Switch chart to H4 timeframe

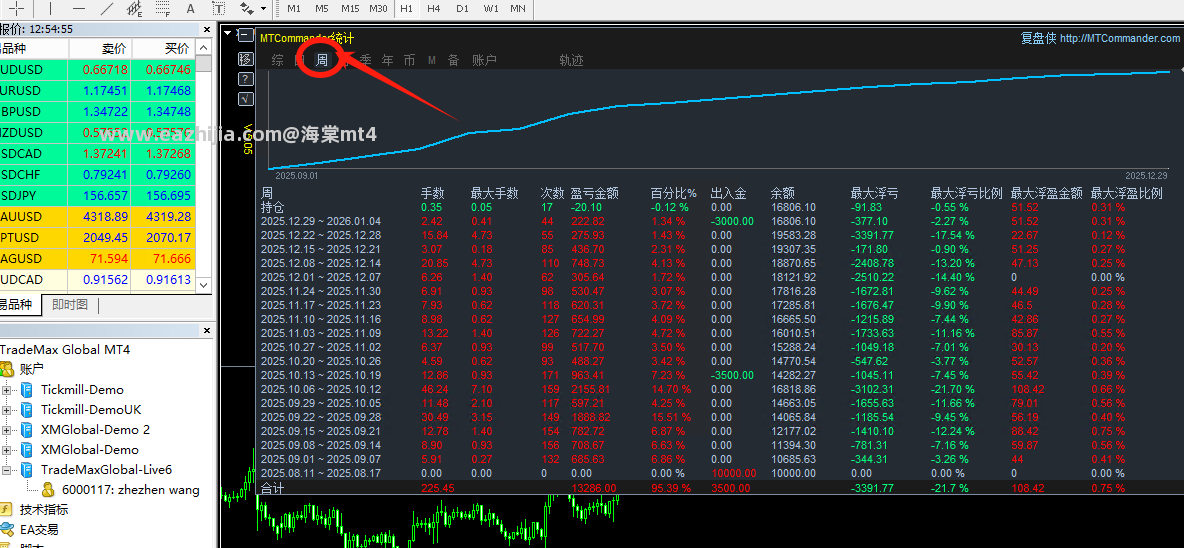click(x=433, y=9)
